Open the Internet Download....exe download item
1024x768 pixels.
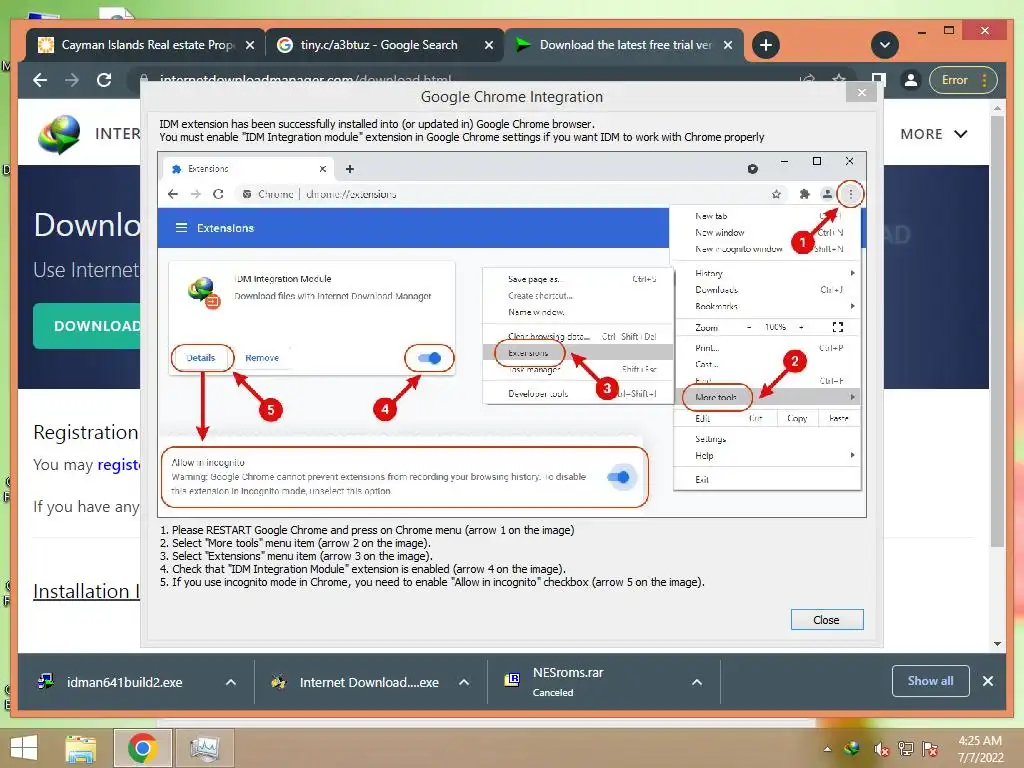tap(356, 682)
